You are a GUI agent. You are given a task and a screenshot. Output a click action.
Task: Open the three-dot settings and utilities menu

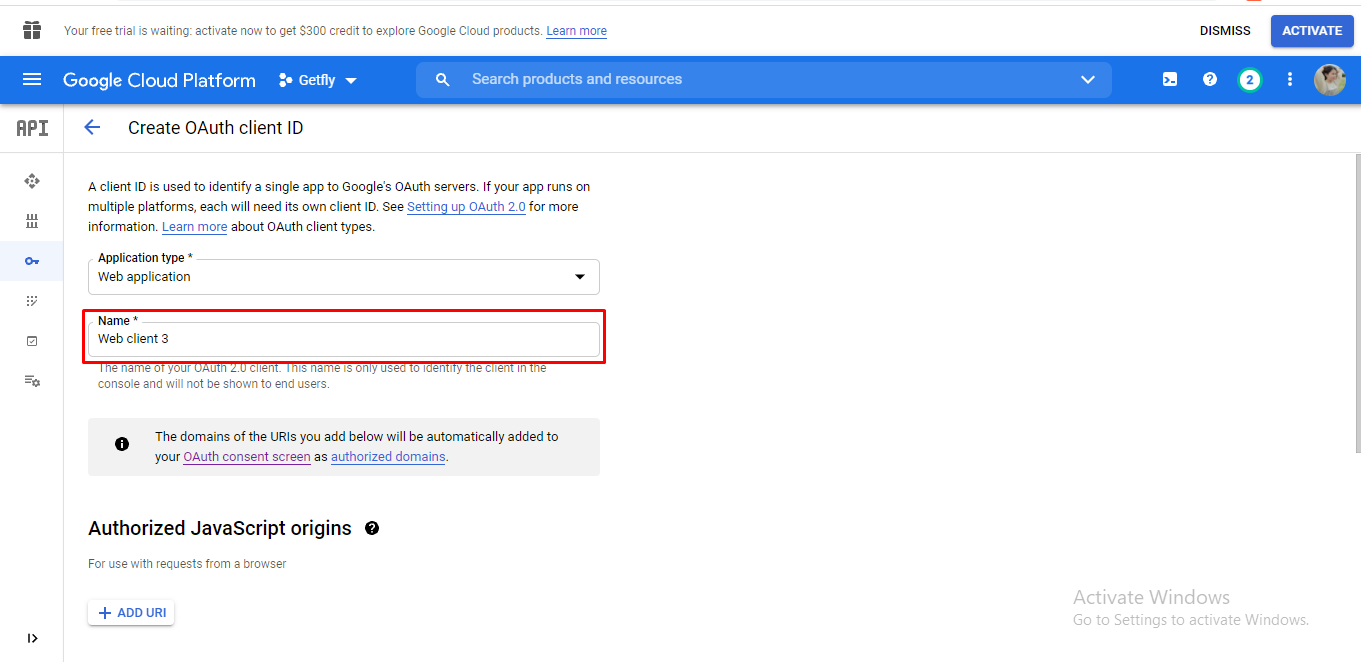[x=1289, y=80]
